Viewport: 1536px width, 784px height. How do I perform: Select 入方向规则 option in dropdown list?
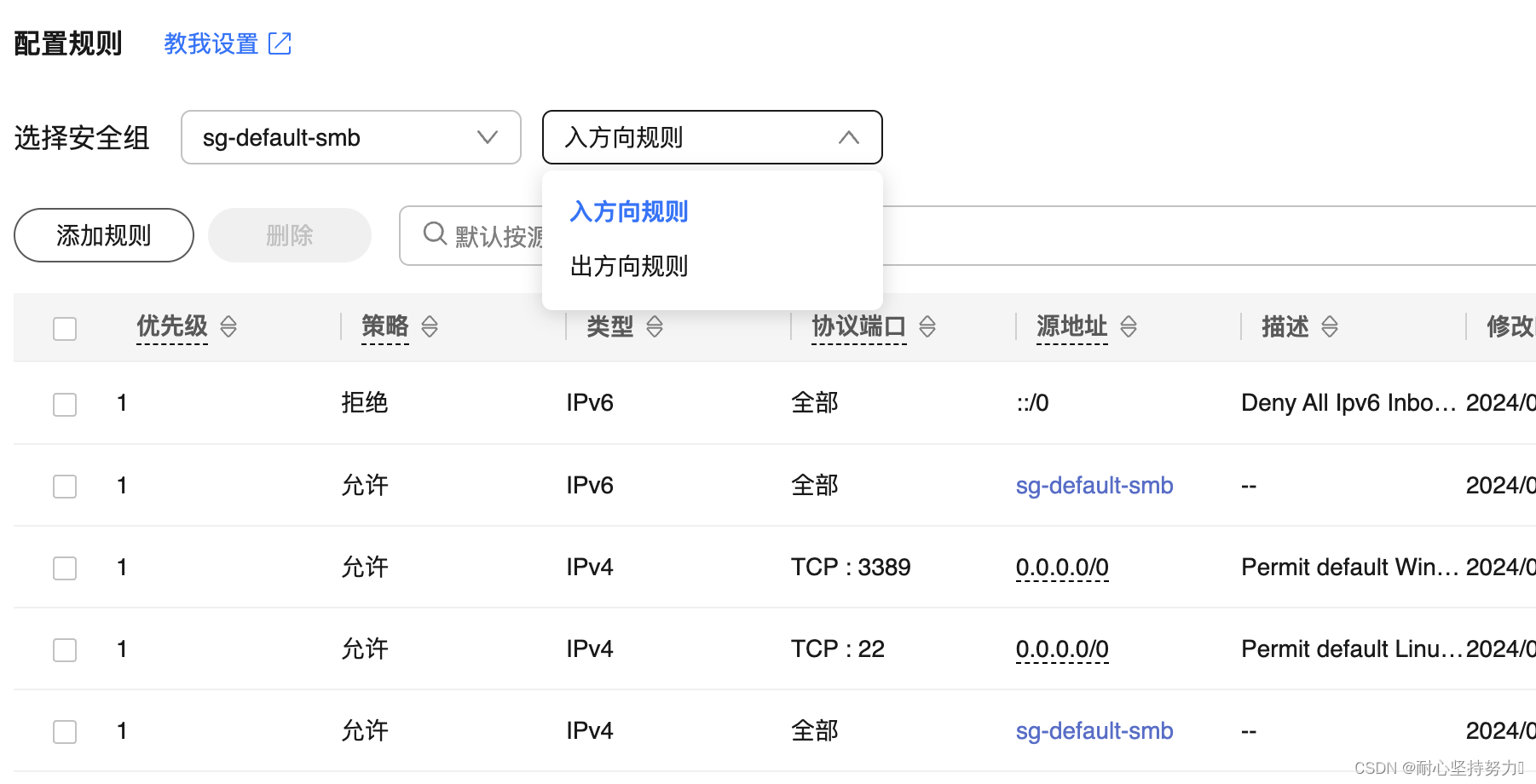coord(629,211)
